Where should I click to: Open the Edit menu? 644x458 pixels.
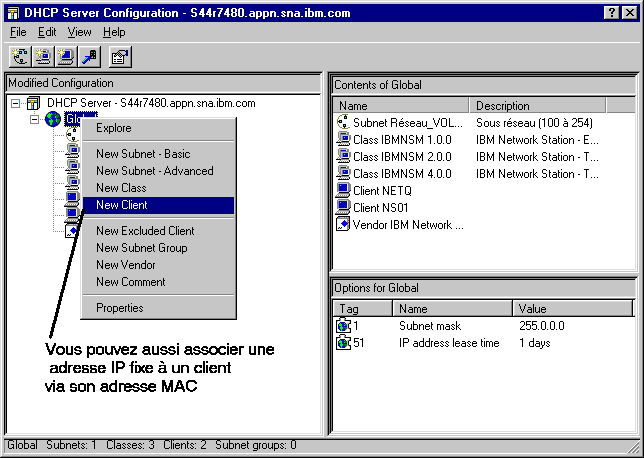(x=47, y=32)
